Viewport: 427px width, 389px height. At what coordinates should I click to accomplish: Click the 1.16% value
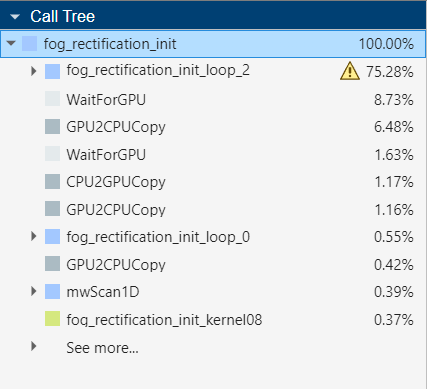coord(394,209)
